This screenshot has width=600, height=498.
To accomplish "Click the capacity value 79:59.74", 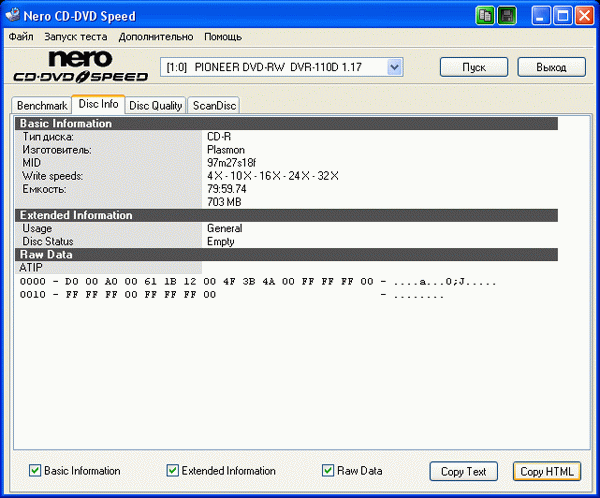I will (x=227, y=189).
